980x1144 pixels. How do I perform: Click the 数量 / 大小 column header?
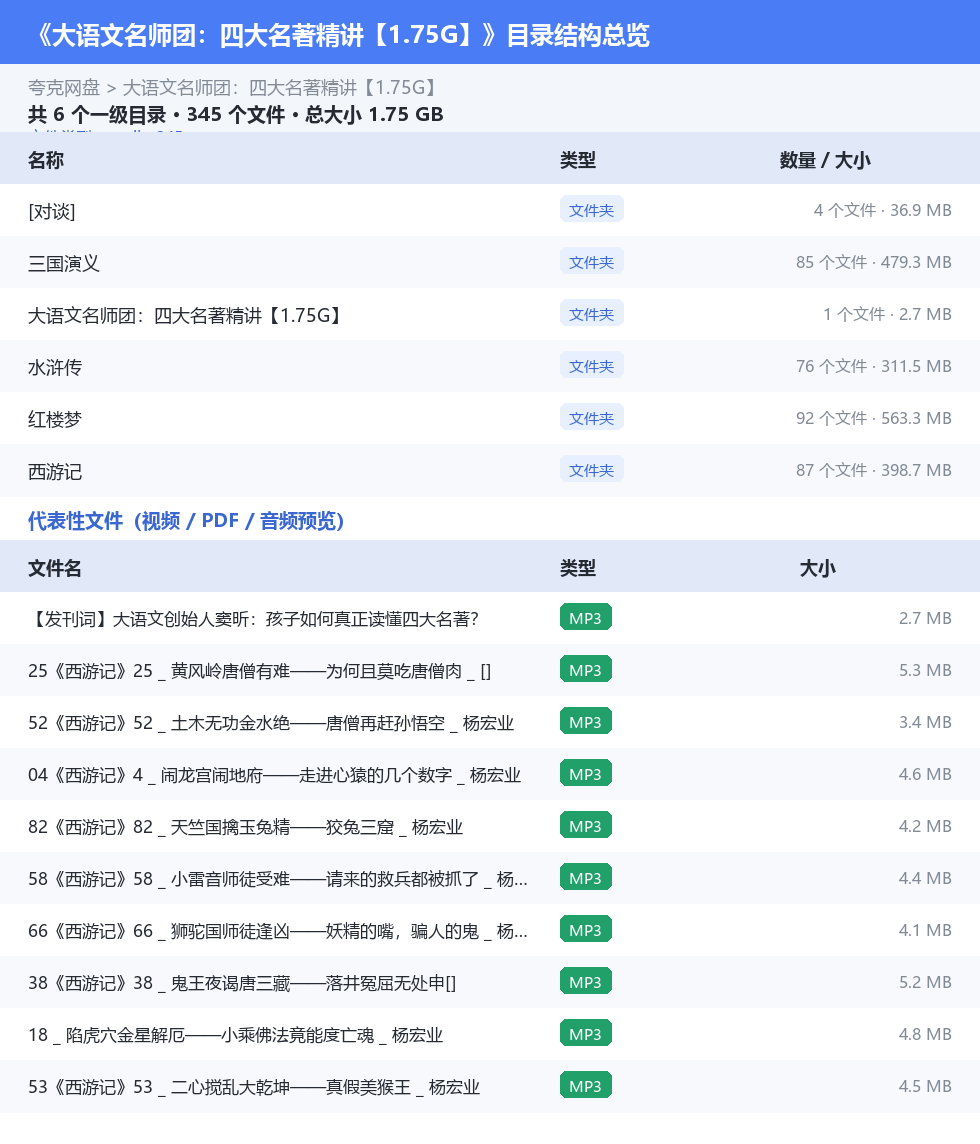tap(825, 160)
